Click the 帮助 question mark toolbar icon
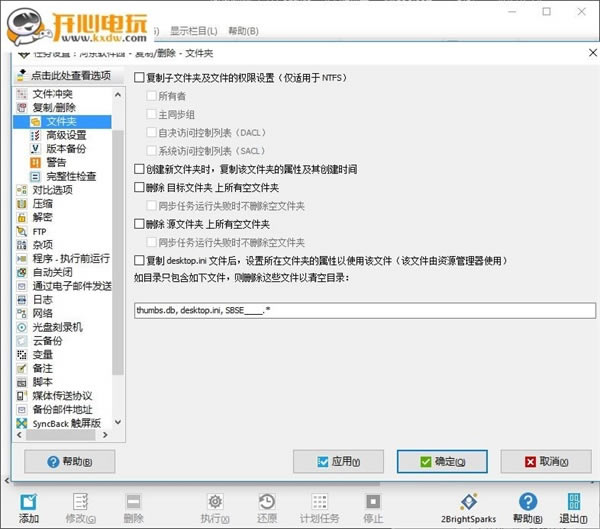 tap(528, 502)
